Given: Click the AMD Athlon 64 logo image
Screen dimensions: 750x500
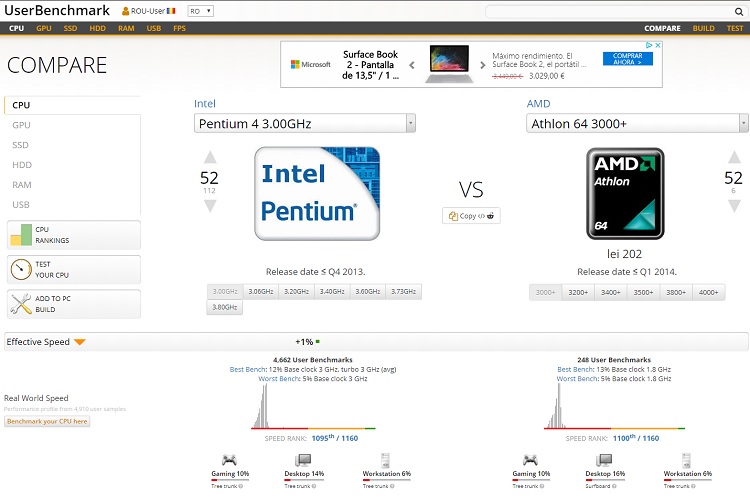Looking at the screenshot, I should 626,193.
